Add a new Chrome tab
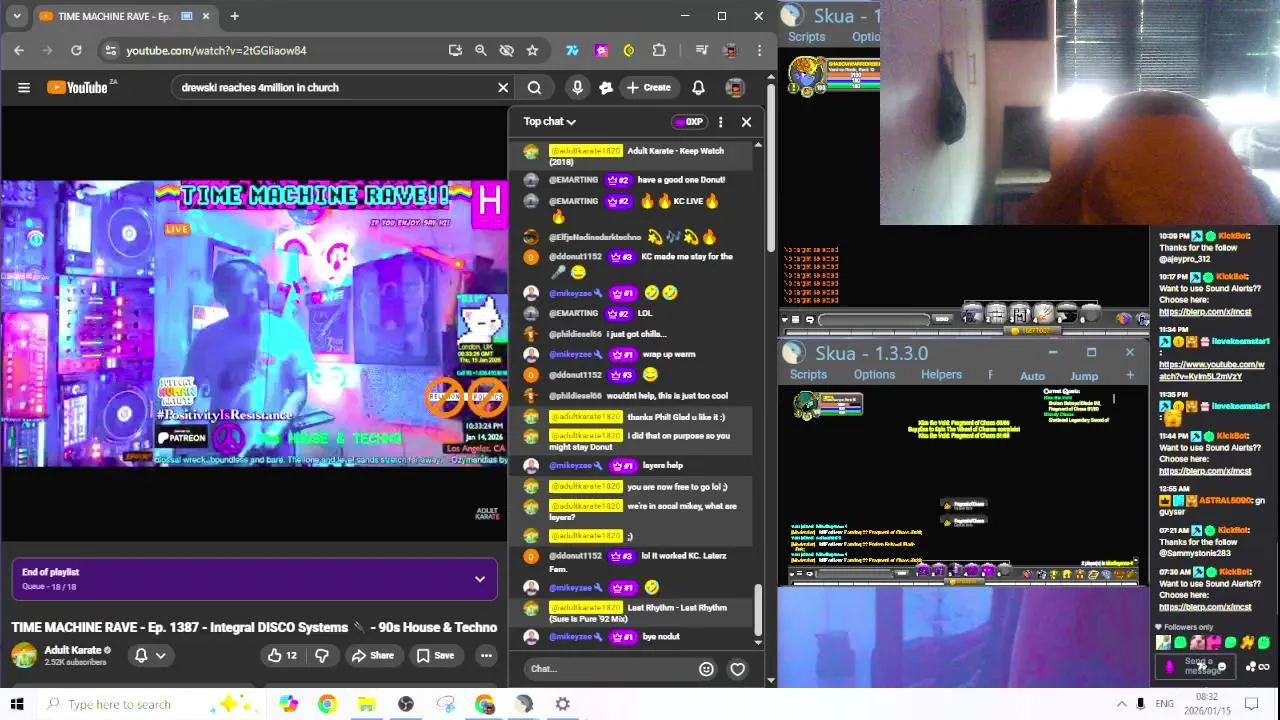 click(234, 16)
